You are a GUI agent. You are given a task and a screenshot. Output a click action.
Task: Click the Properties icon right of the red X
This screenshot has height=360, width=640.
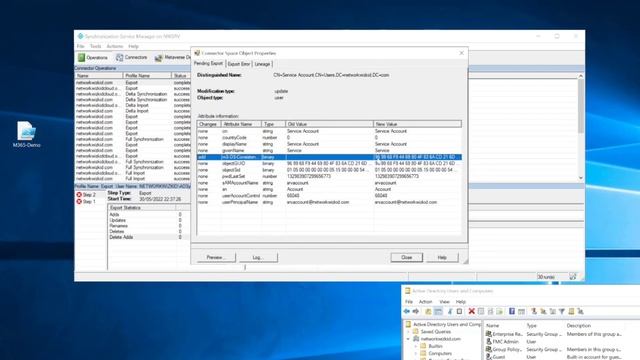[x=481, y=311]
